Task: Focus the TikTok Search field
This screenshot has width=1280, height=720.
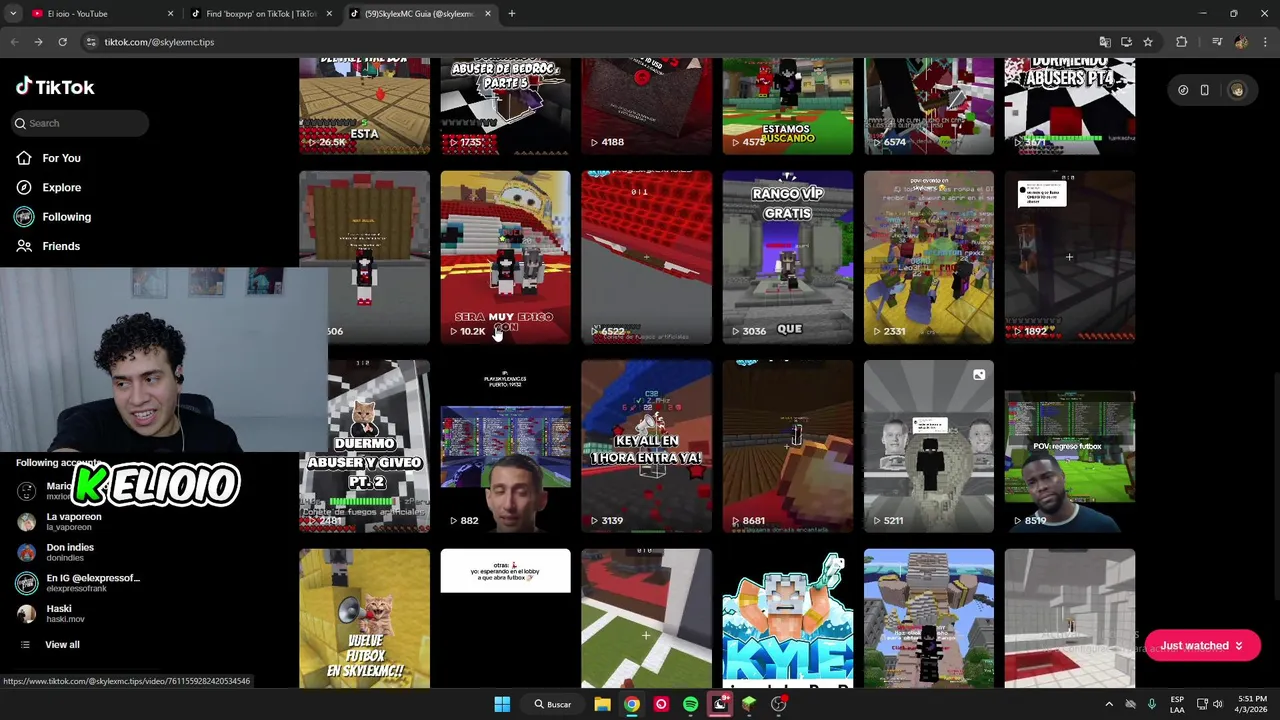Action: (x=81, y=123)
